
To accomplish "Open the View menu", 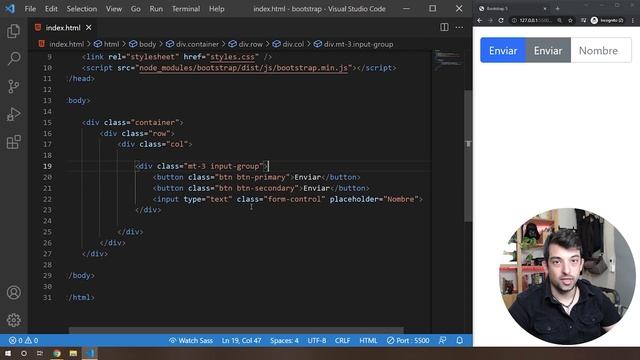I will (113, 9).
